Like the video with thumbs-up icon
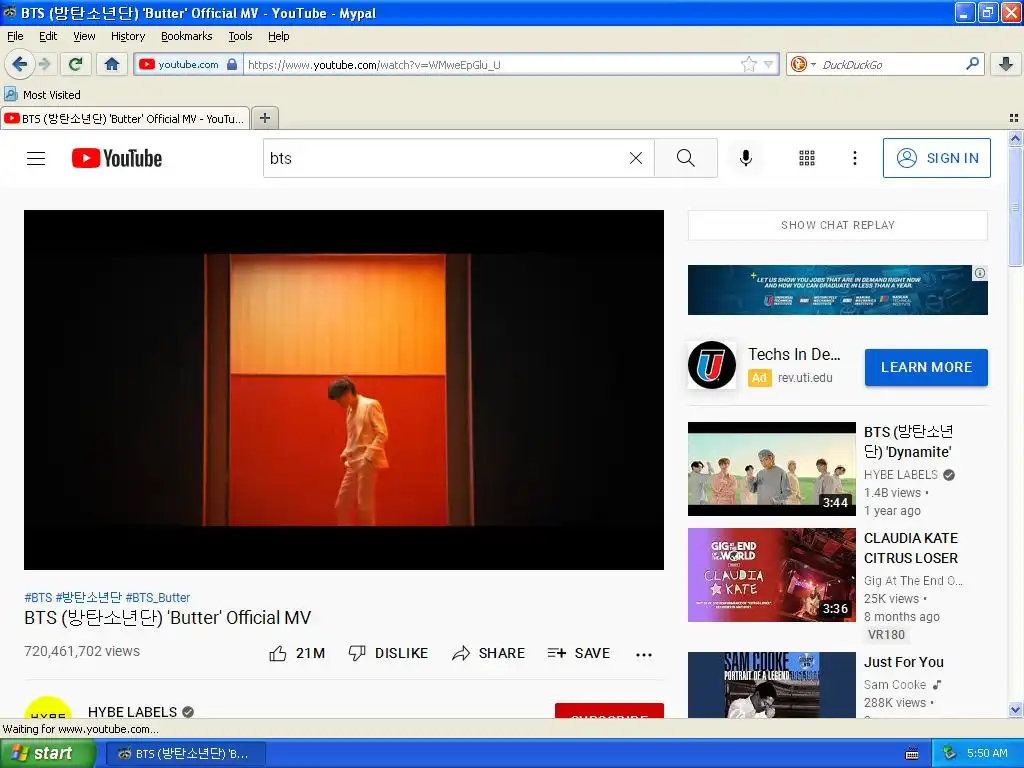1024x768 pixels. (278, 654)
